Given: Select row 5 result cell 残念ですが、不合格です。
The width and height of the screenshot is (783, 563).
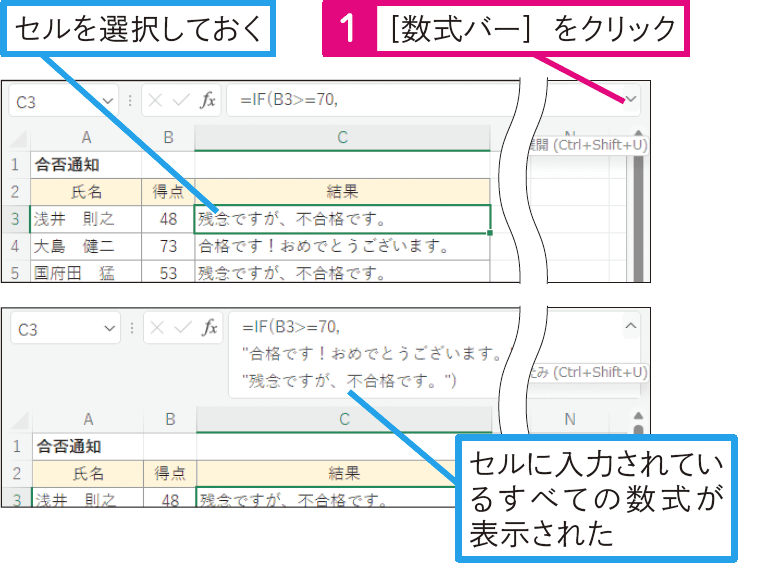Looking at the screenshot, I should coord(342,273).
